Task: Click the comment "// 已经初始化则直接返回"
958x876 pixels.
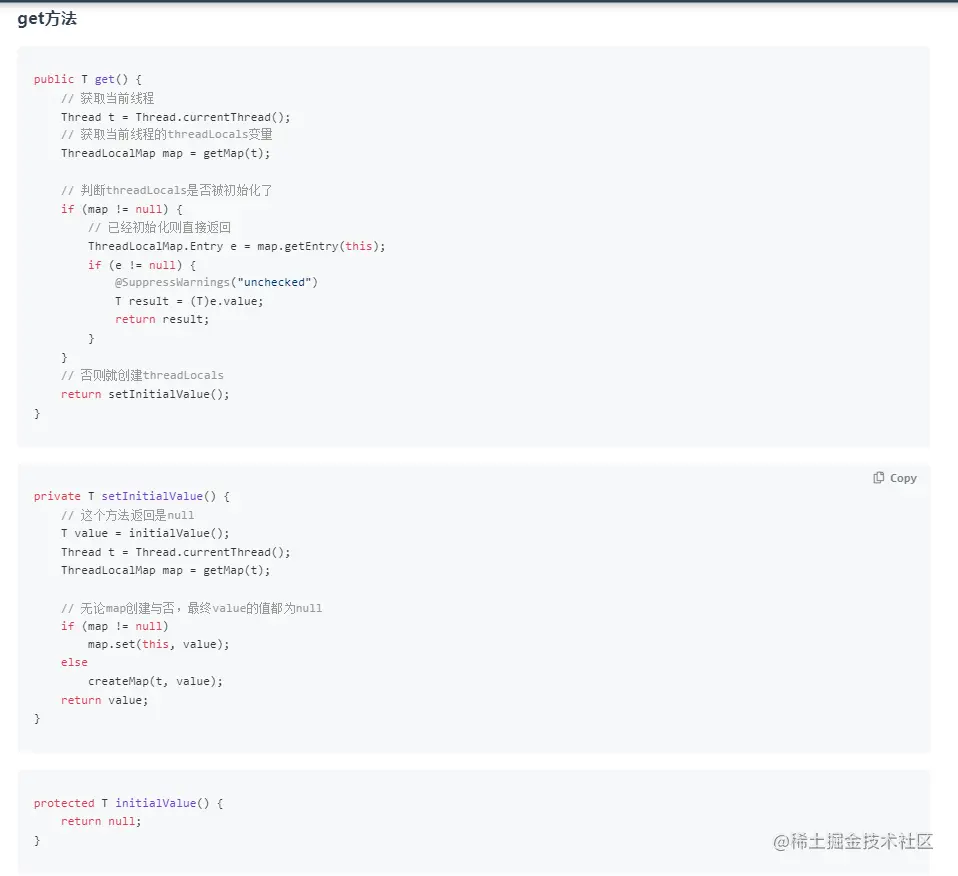Action: click(159, 228)
